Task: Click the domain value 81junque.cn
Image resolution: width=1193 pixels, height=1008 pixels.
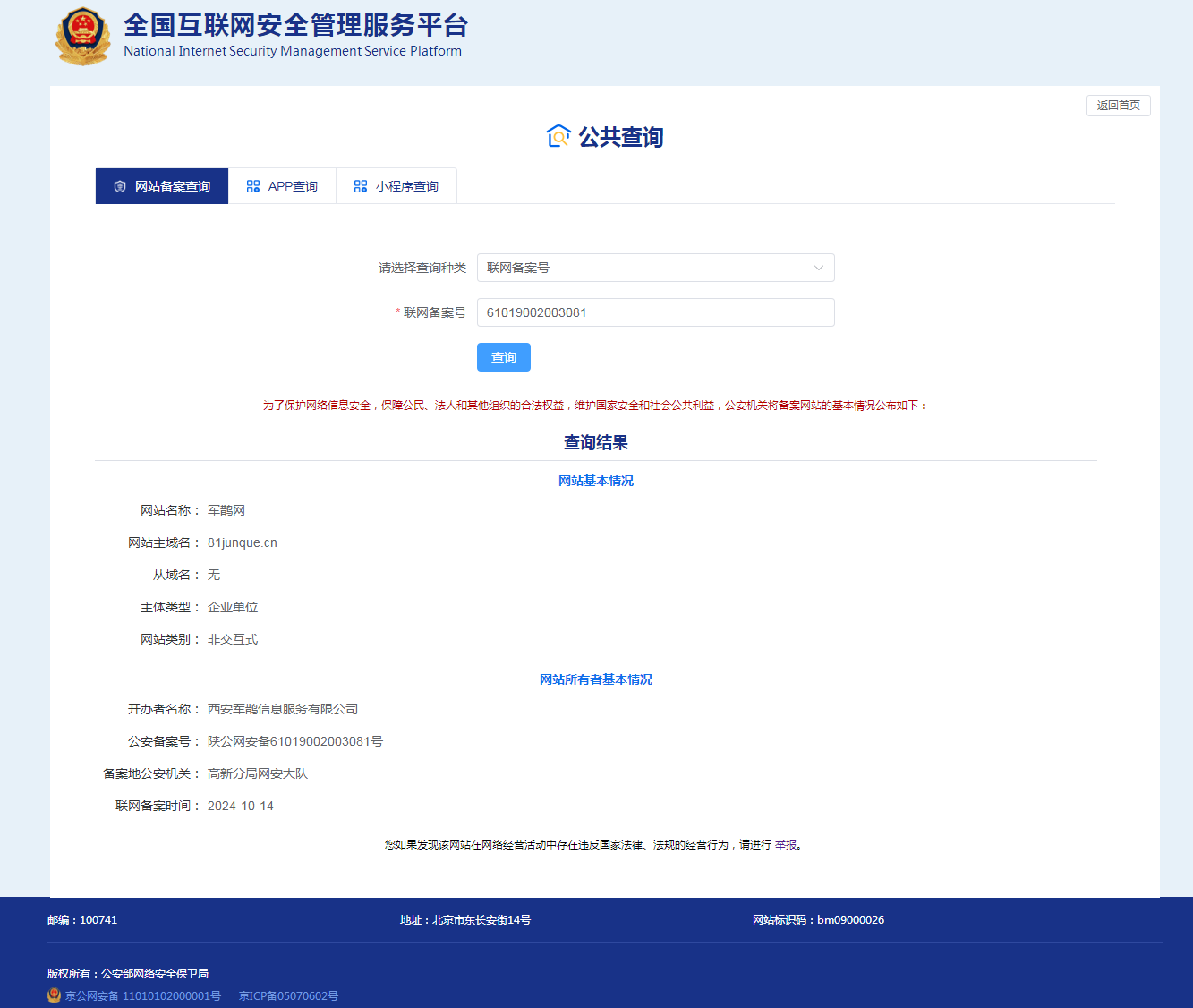Action: tap(243, 542)
